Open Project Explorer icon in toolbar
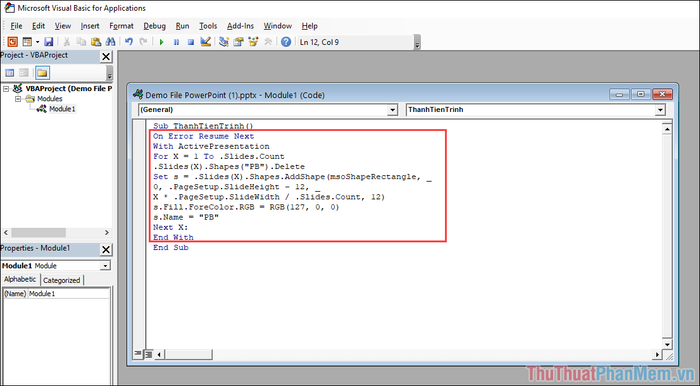 (224, 42)
